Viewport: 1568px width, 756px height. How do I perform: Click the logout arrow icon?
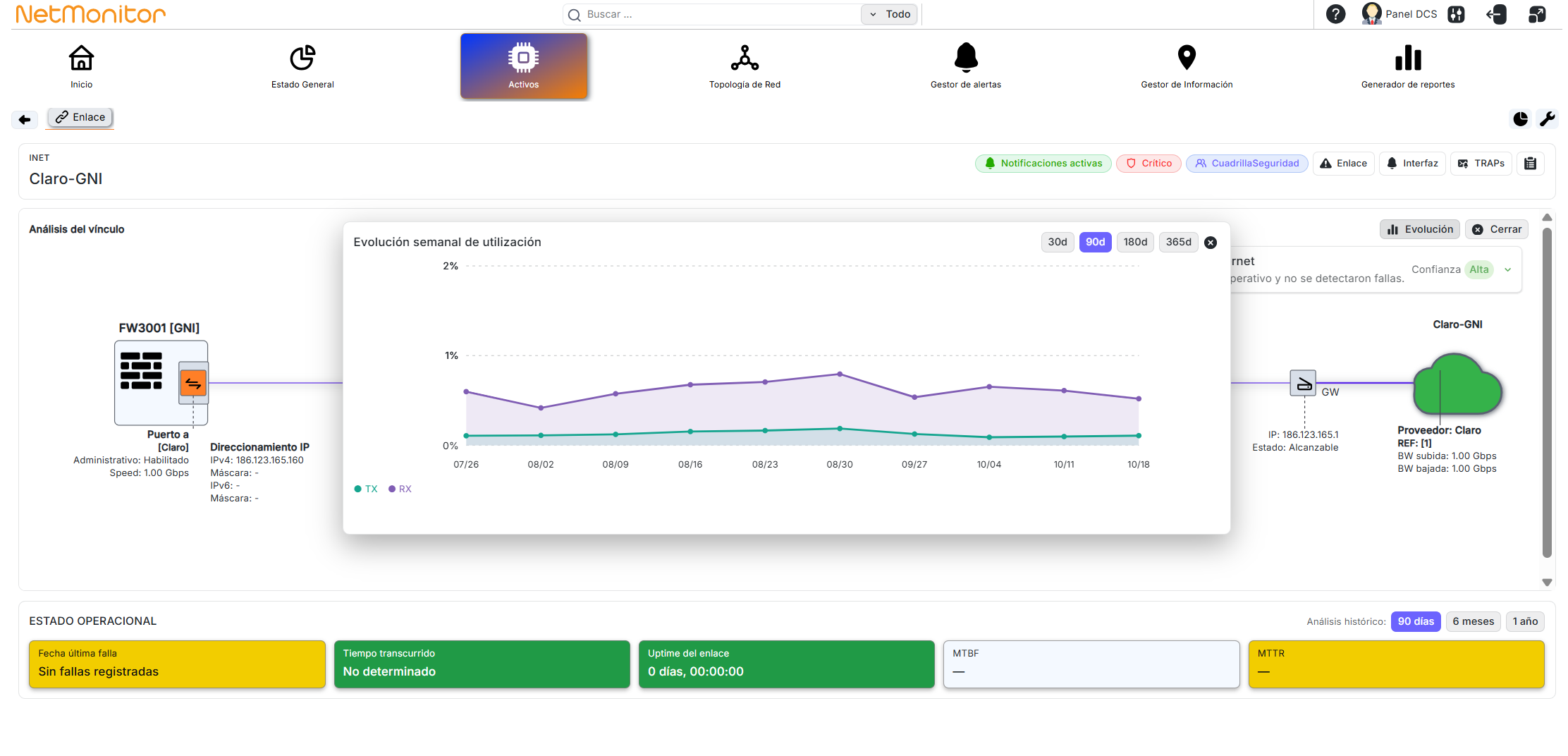(1496, 14)
